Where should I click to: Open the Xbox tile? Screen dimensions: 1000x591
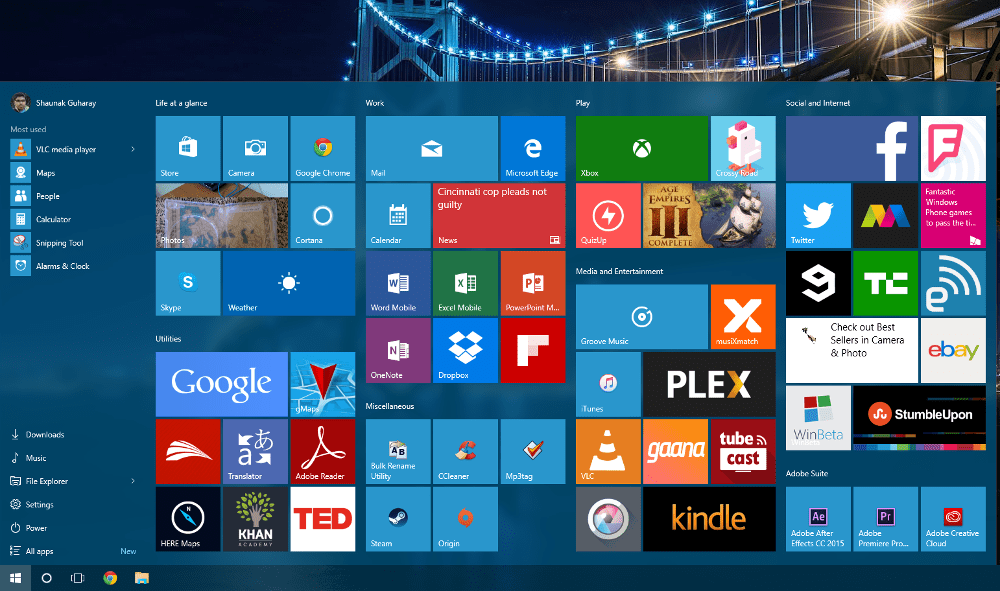point(642,149)
